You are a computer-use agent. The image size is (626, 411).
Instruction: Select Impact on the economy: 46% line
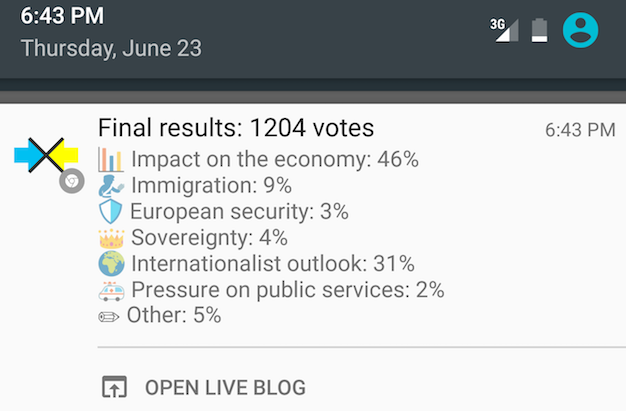pos(274,160)
